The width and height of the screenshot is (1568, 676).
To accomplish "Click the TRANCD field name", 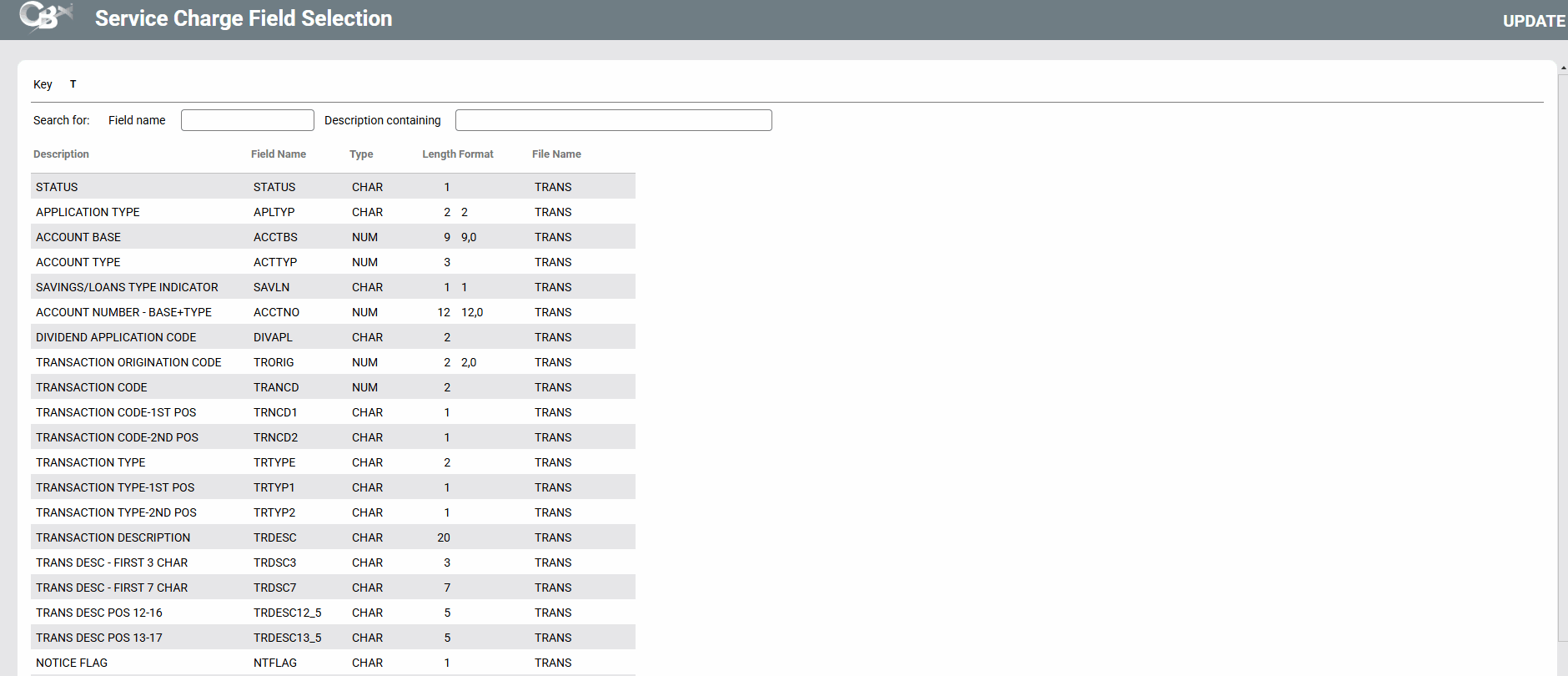I will 276,387.
